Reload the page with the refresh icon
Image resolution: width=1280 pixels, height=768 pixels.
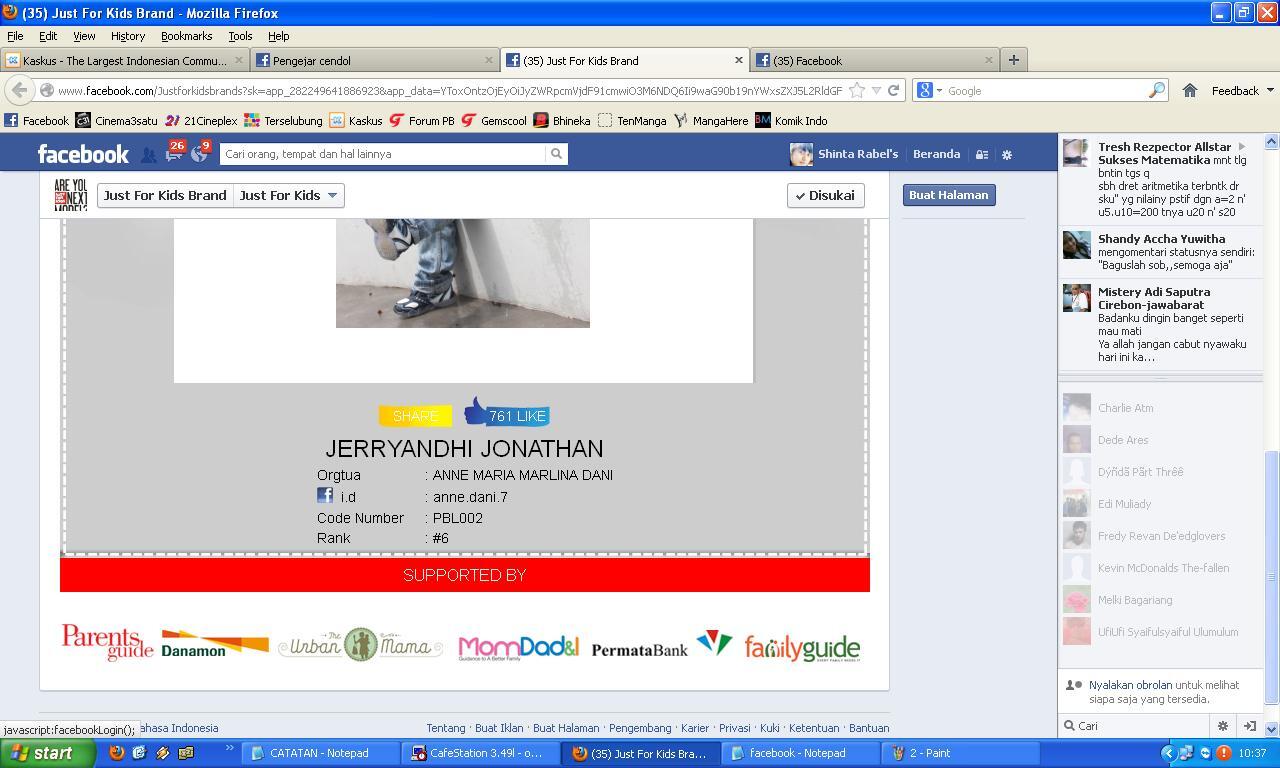pos(894,90)
